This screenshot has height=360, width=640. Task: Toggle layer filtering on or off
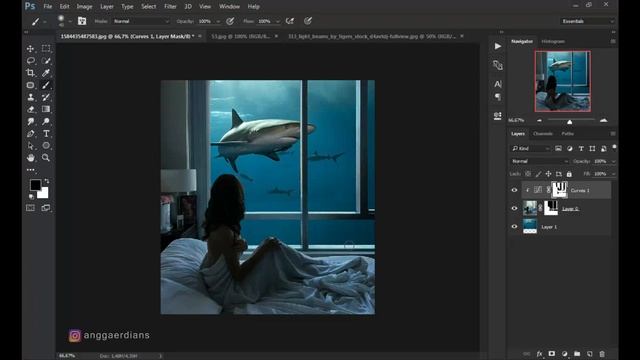(614, 147)
